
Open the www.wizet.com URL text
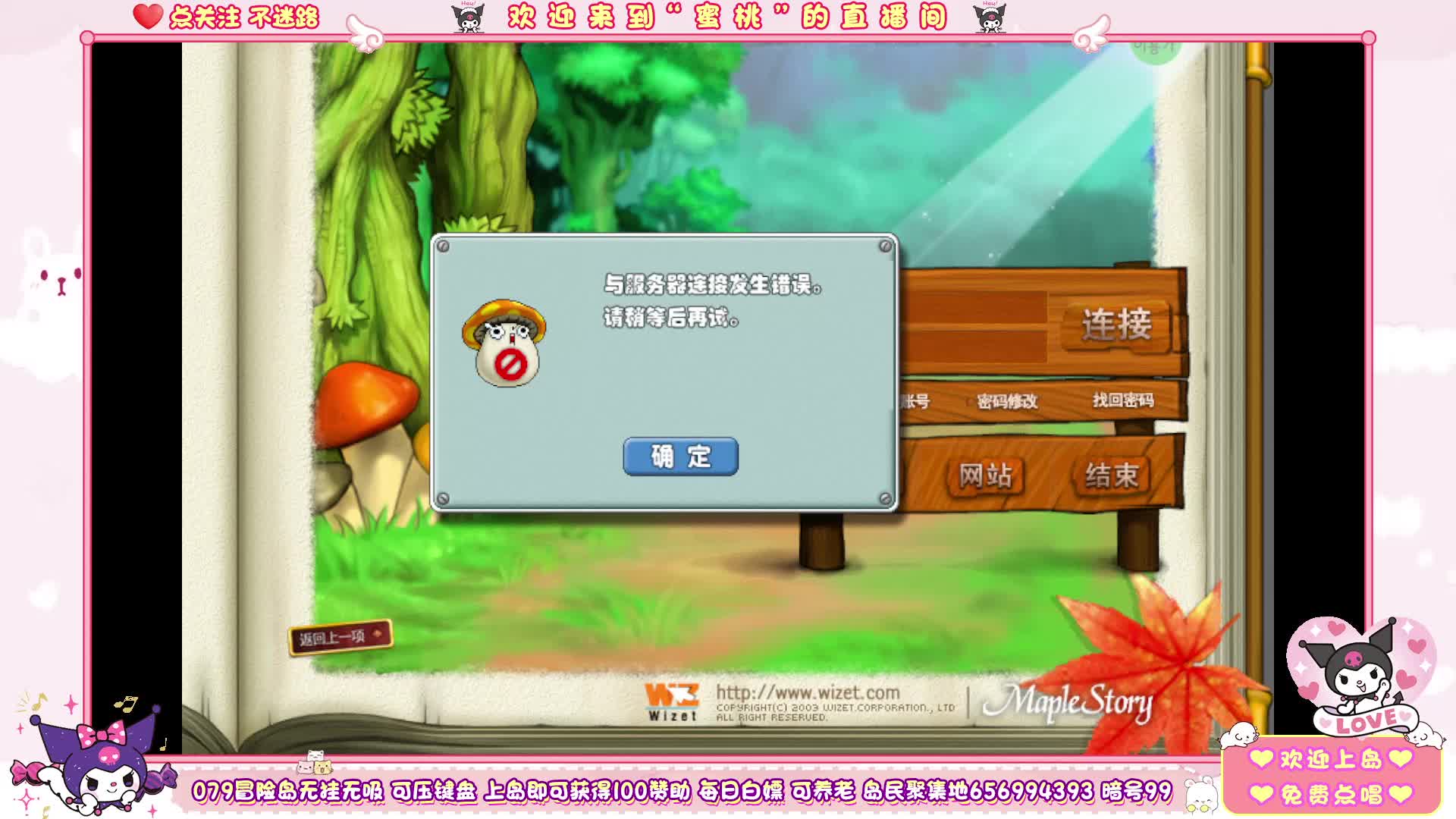tap(808, 692)
